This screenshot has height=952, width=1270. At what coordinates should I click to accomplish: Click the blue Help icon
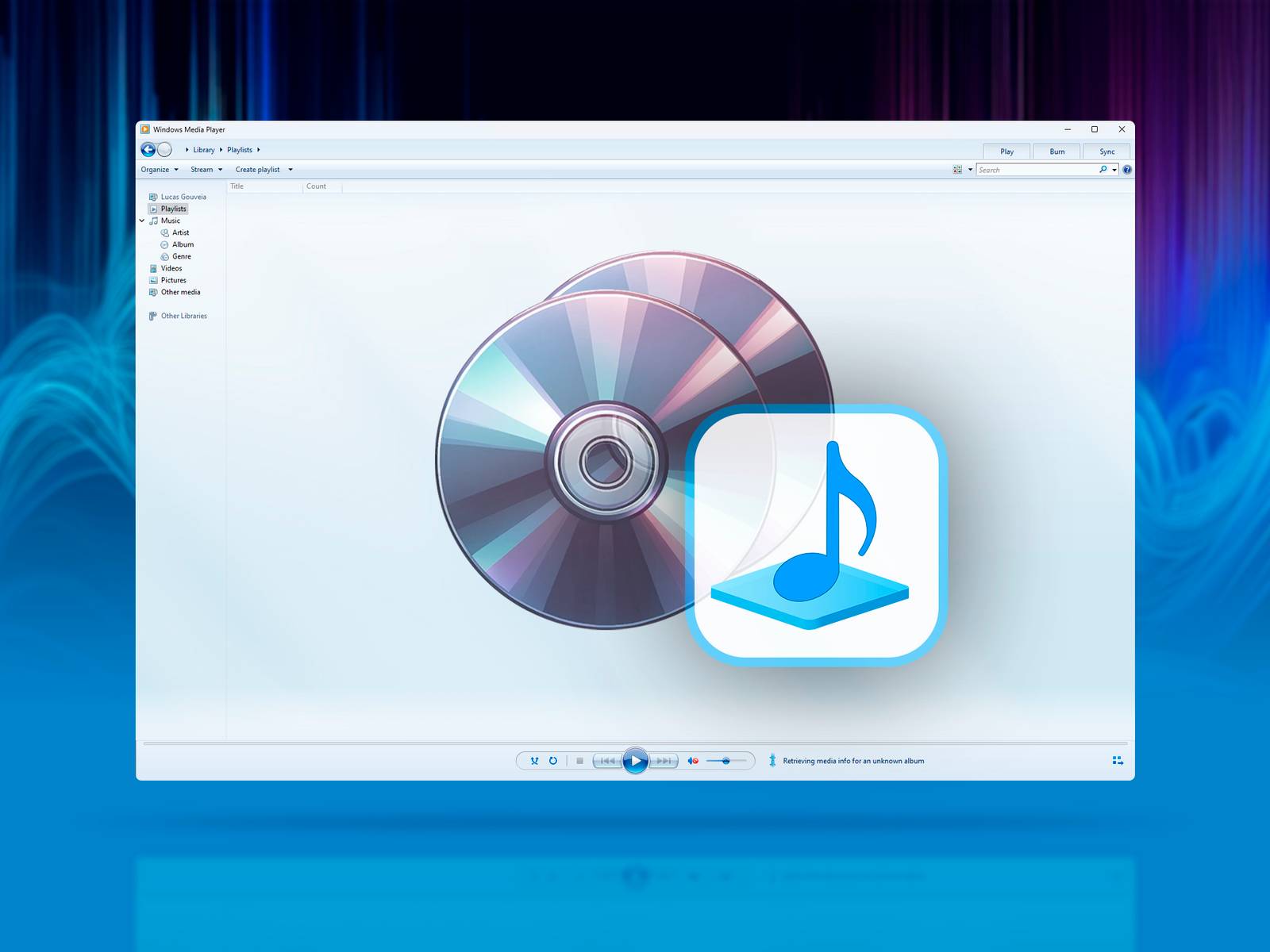point(1127,170)
